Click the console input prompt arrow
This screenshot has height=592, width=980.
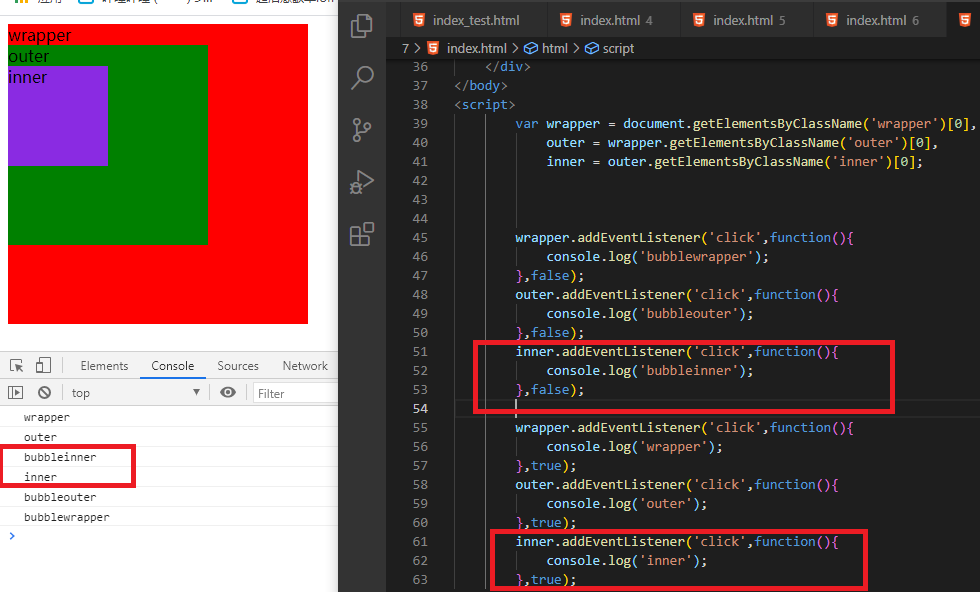[x=12, y=536]
